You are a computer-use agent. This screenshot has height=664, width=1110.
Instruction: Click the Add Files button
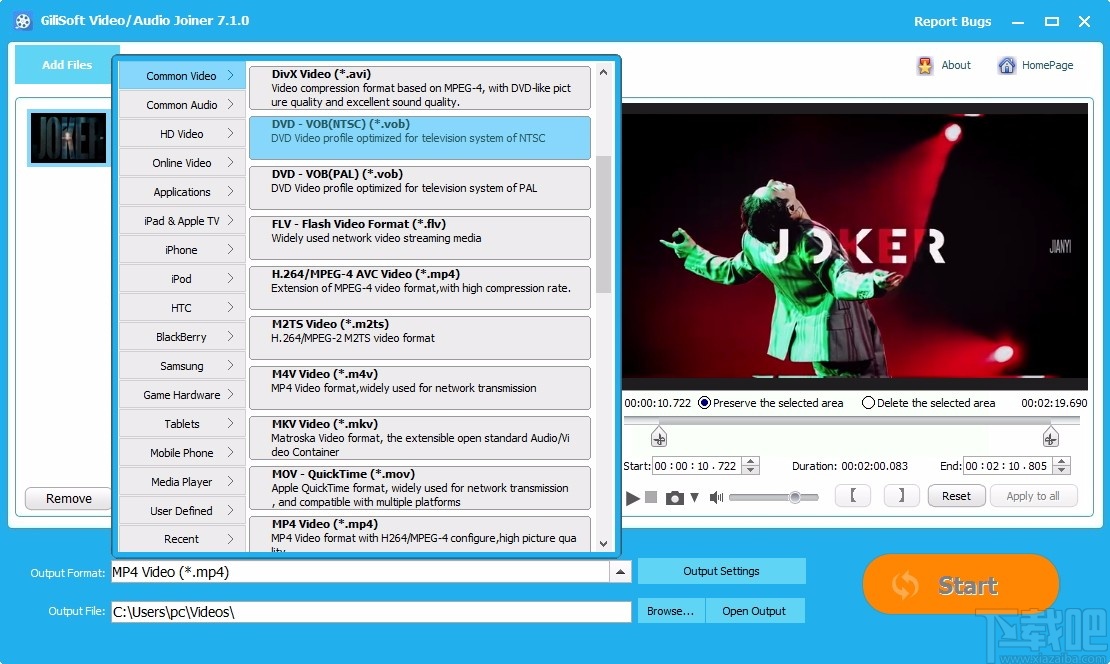coord(66,64)
